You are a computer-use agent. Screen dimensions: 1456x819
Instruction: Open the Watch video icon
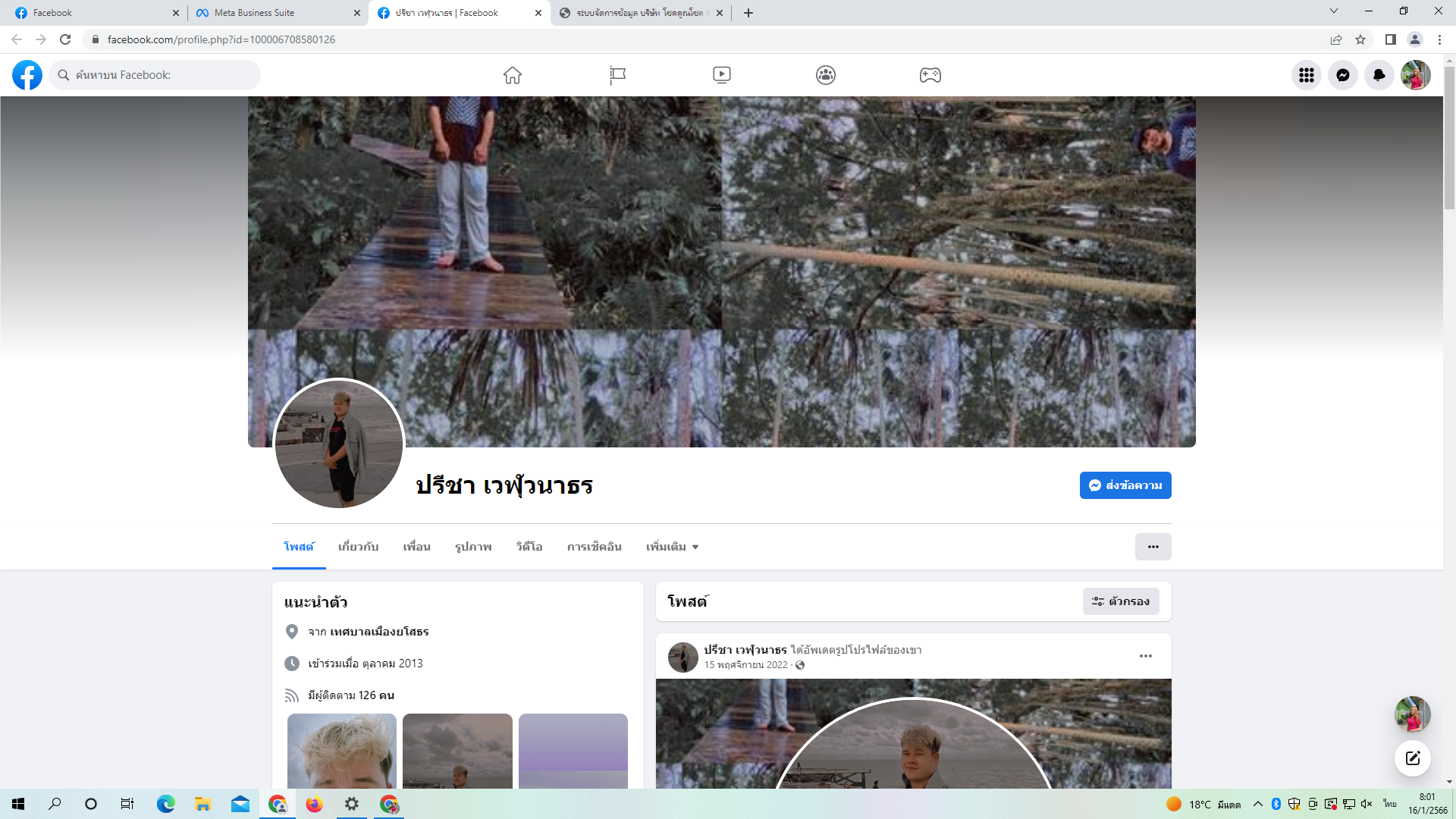(722, 75)
